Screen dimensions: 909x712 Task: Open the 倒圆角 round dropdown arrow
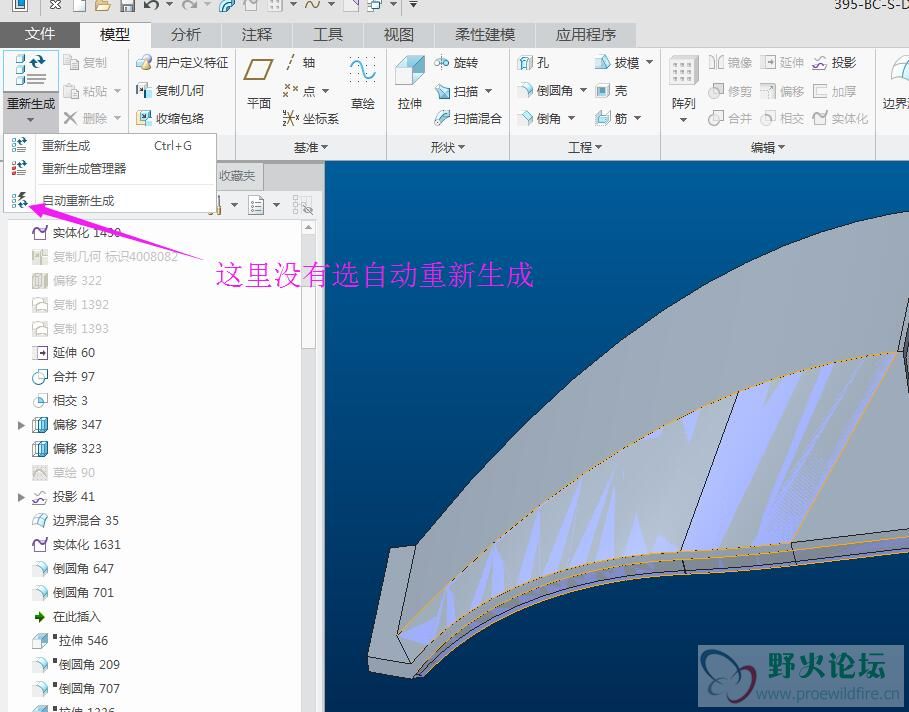pos(583,91)
